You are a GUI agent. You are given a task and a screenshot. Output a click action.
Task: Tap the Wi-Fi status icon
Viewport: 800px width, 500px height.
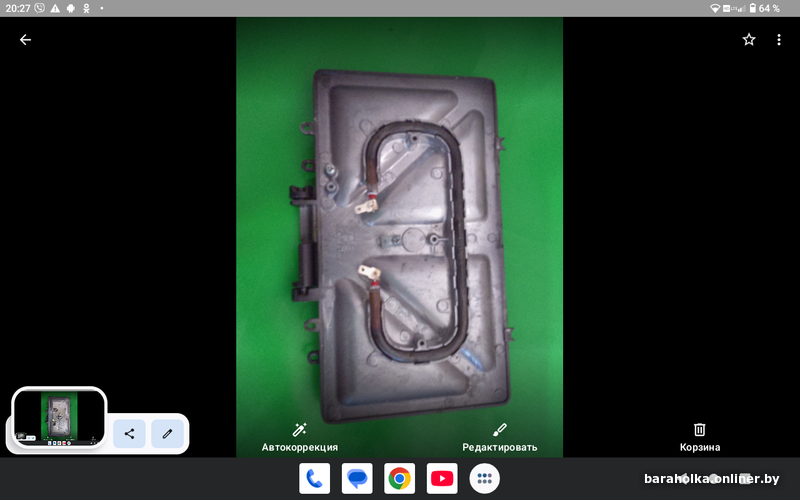click(715, 8)
